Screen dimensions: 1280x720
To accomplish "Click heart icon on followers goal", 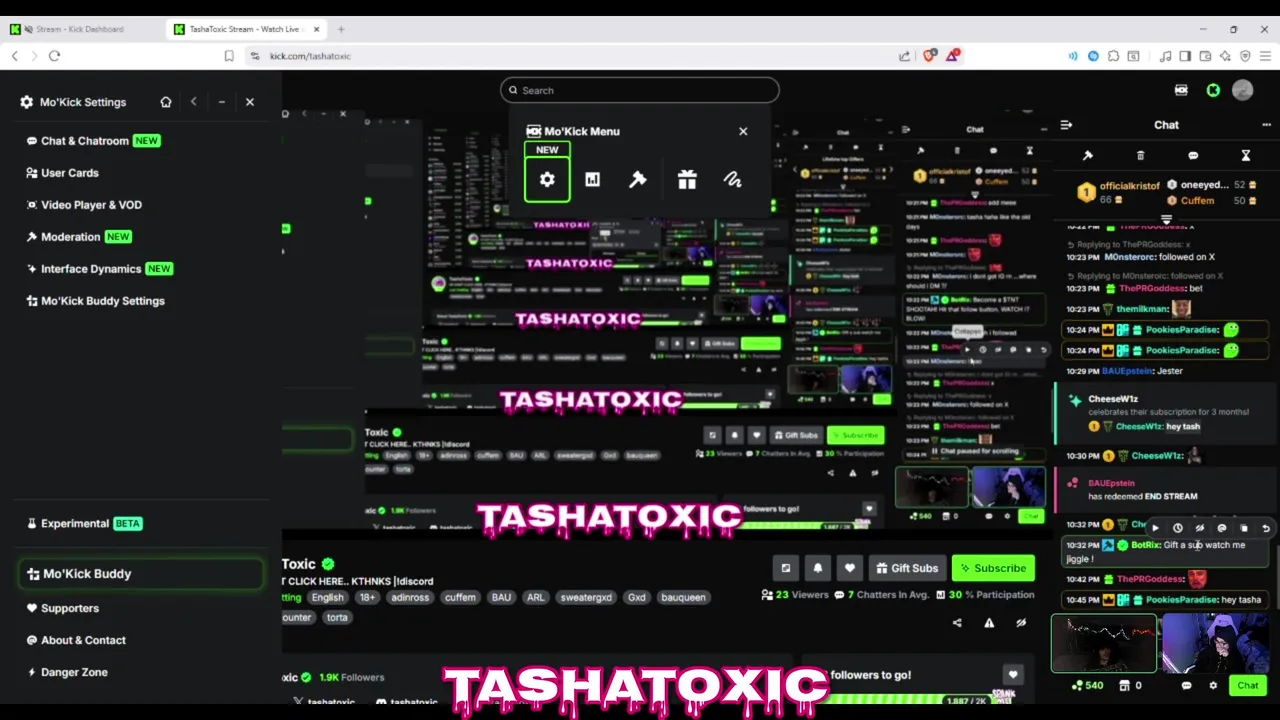I will (1013, 675).
